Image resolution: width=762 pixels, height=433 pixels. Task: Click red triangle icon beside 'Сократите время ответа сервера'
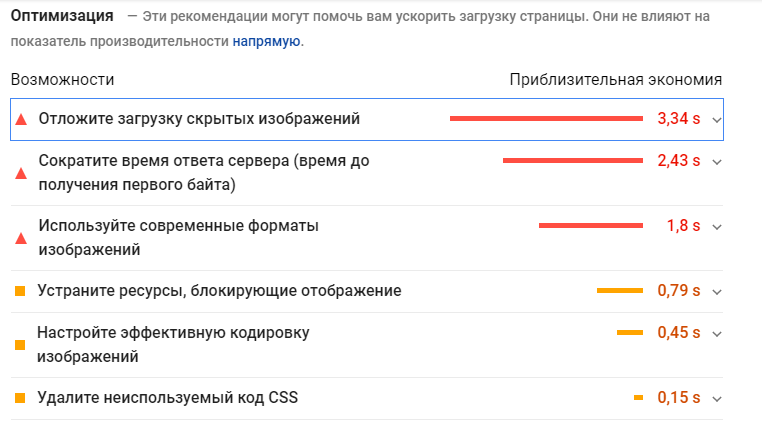pos(21,173)
